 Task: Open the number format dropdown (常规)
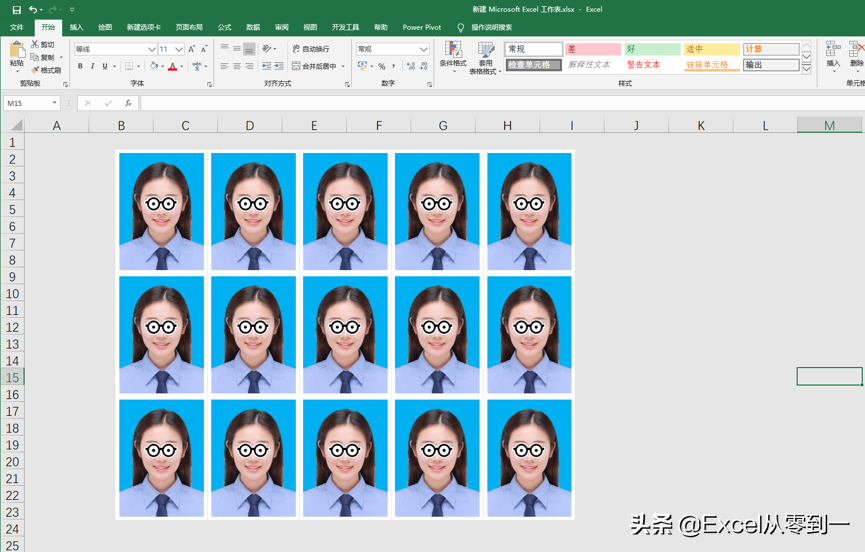pos(424,49)
